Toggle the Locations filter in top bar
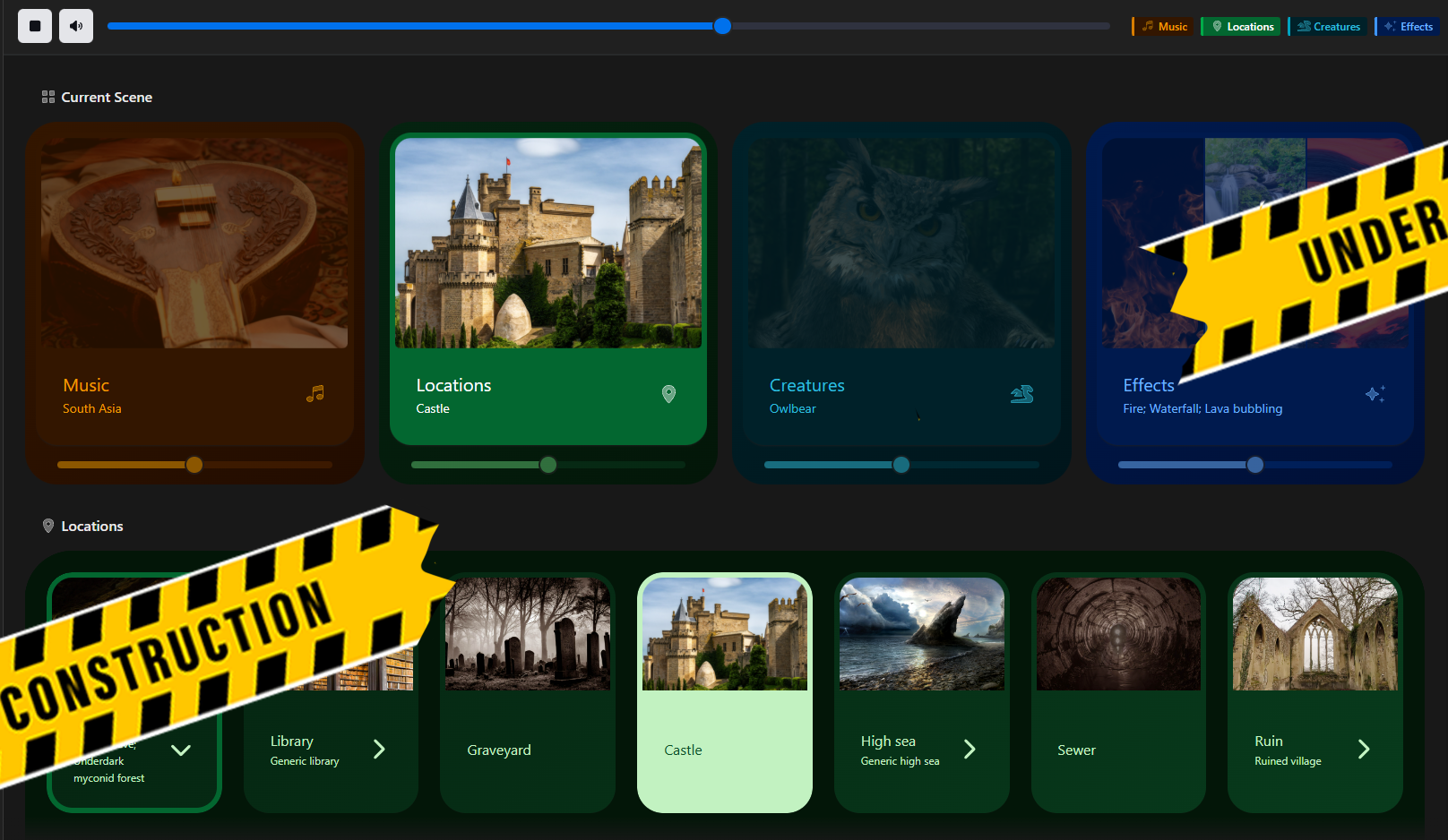The width and height of the screenshot is (1448, 840). tap(1242, 27)
